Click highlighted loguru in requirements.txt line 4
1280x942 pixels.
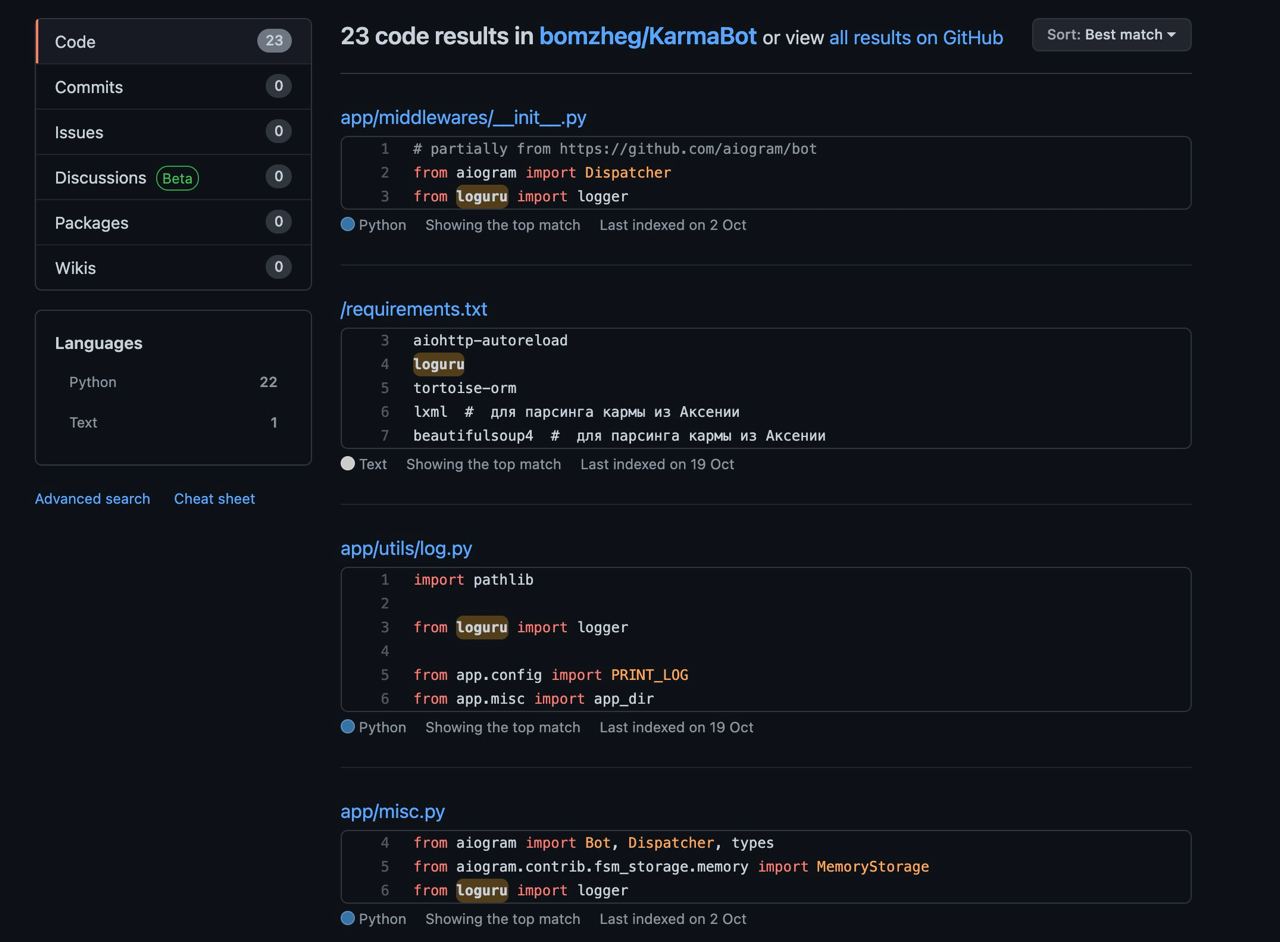point(439,364)
